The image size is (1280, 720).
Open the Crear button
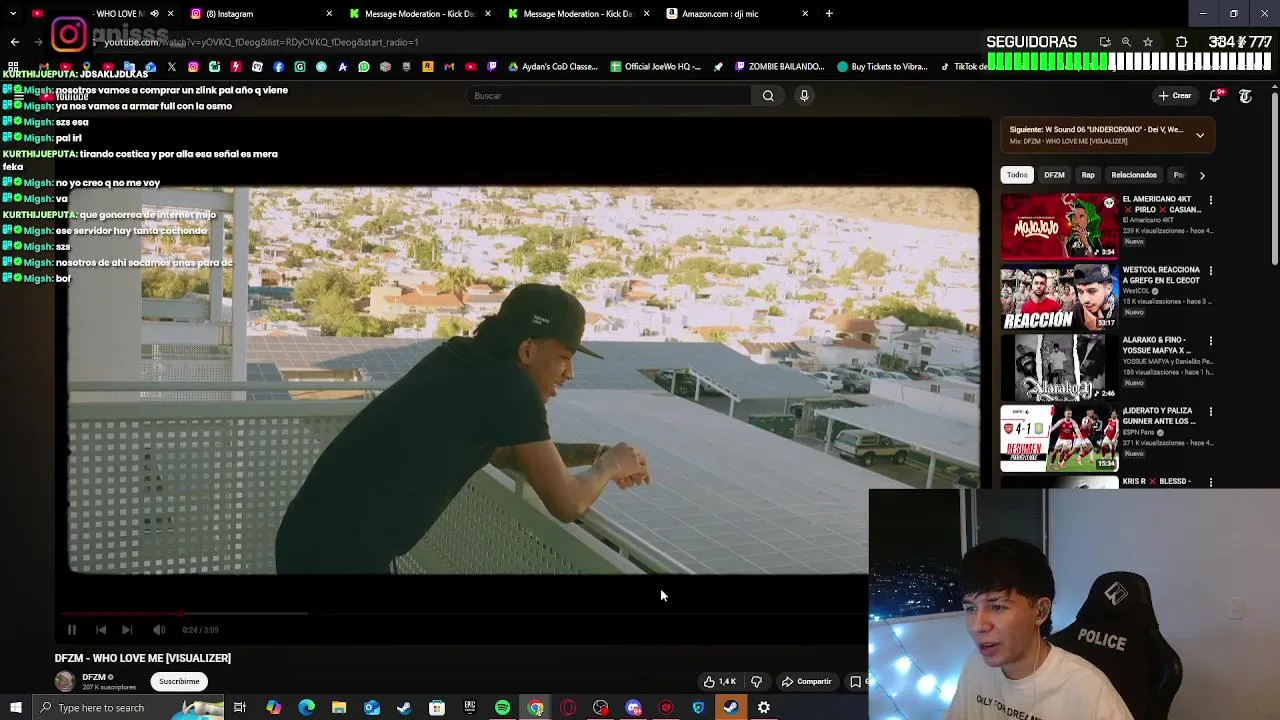tap(1175, 96)
